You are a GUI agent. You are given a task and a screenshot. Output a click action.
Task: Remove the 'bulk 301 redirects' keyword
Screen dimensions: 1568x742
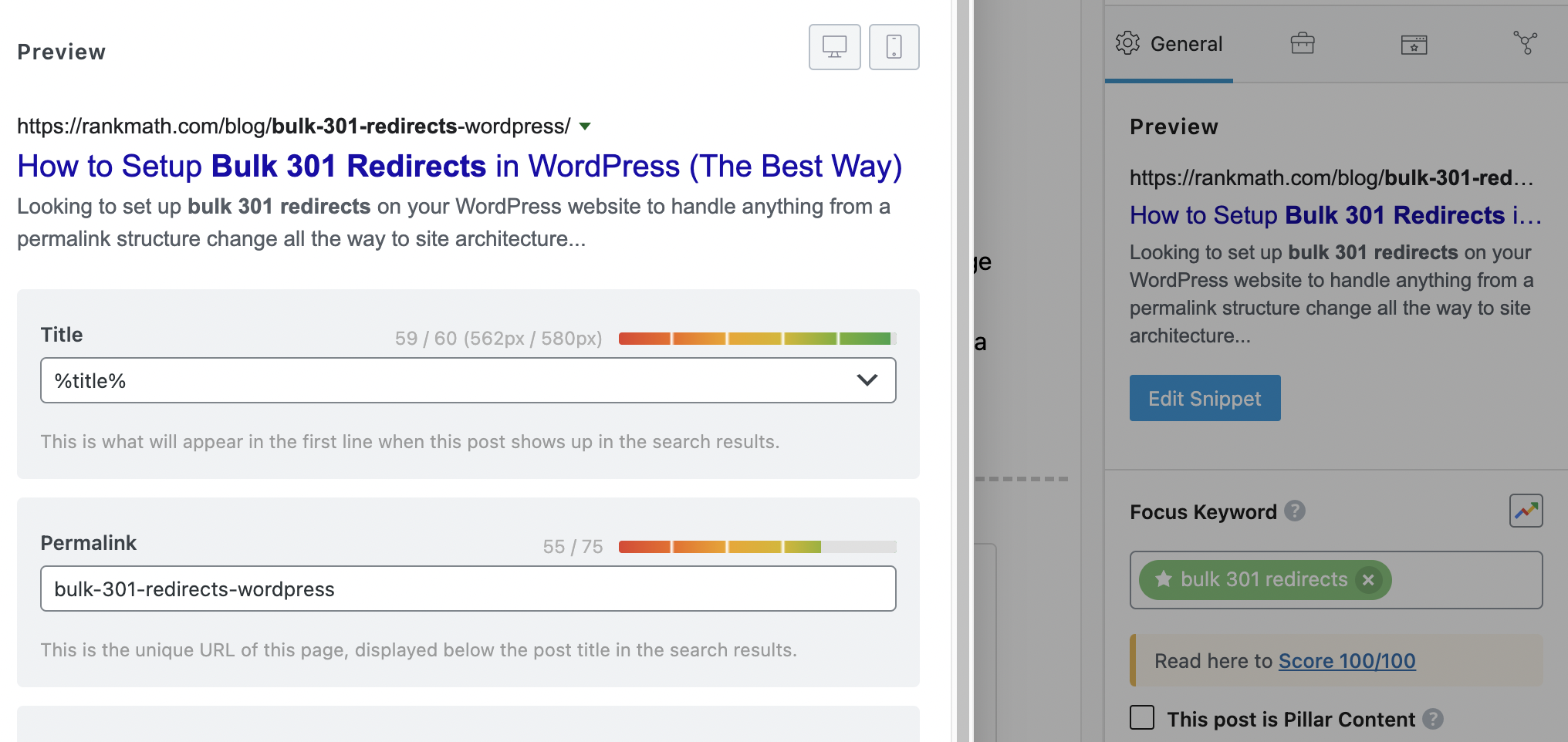1368,579
